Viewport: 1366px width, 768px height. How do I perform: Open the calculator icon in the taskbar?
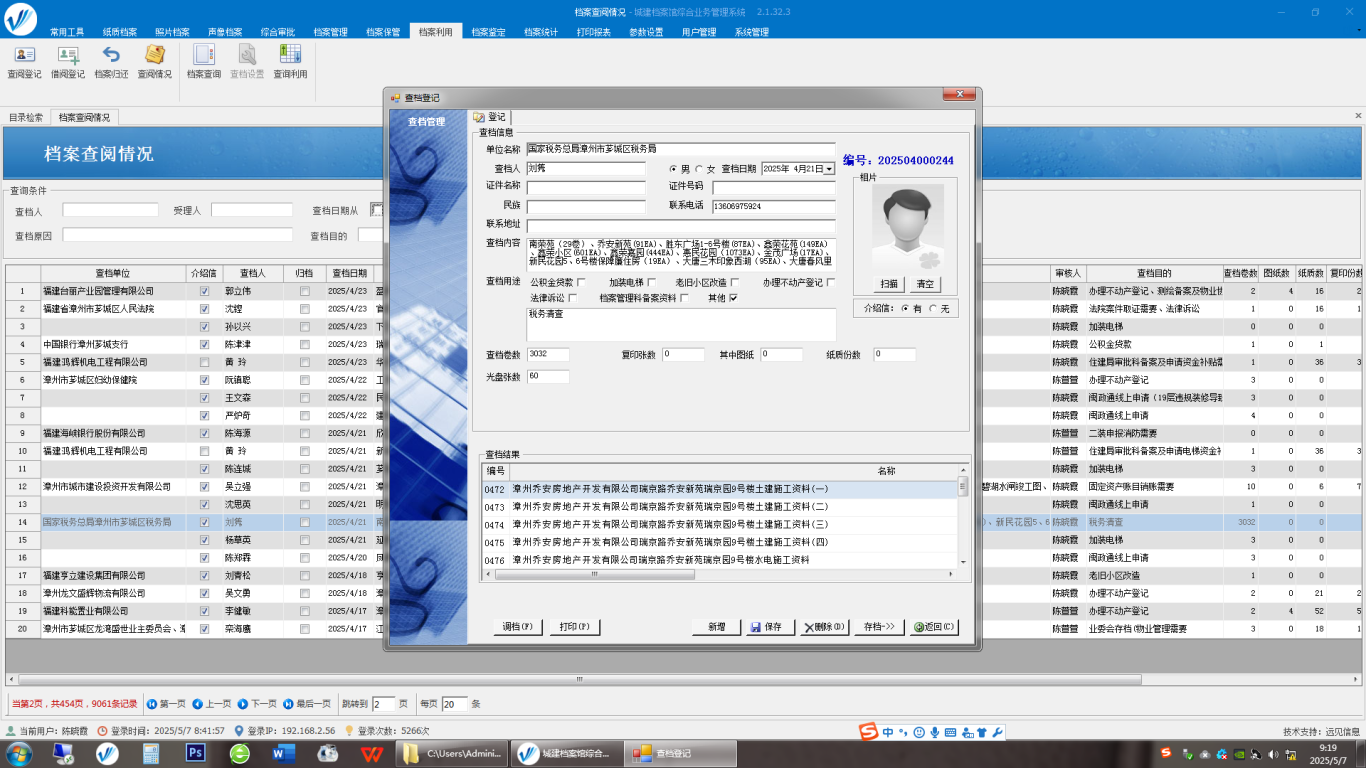click(152, 753)
